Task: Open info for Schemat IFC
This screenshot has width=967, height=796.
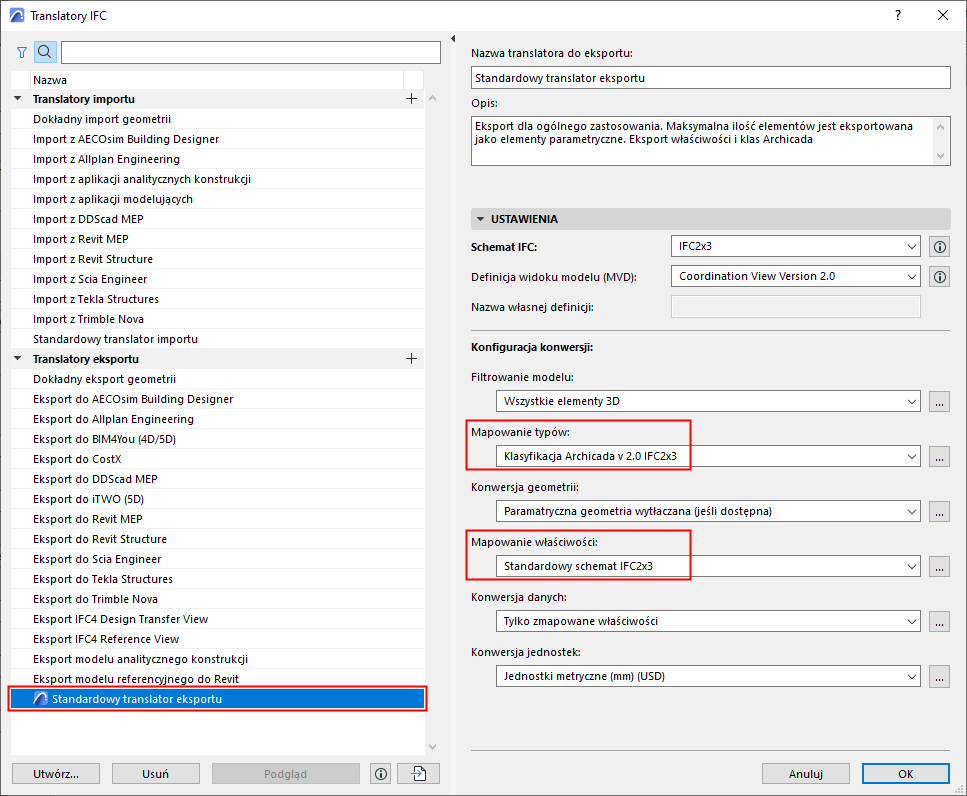Action: pos(939,247)
